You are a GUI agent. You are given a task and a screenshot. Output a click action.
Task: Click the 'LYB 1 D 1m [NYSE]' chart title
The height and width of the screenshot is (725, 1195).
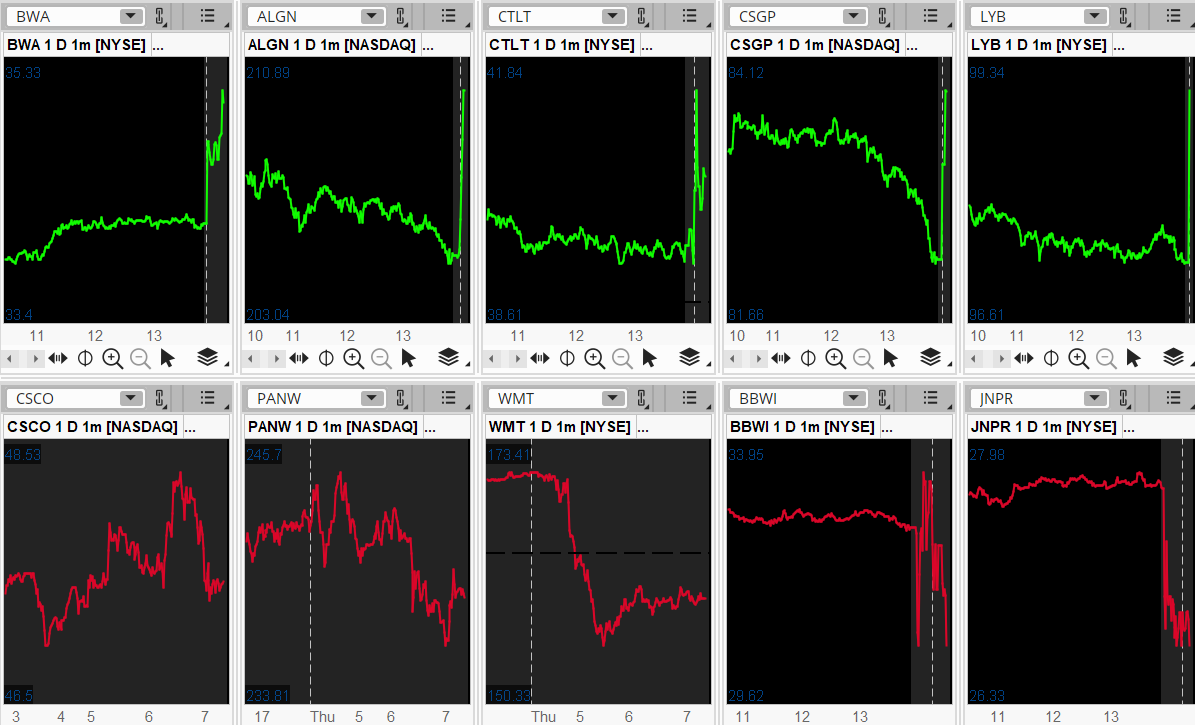pyautogui.click(x=1038, y=45)
